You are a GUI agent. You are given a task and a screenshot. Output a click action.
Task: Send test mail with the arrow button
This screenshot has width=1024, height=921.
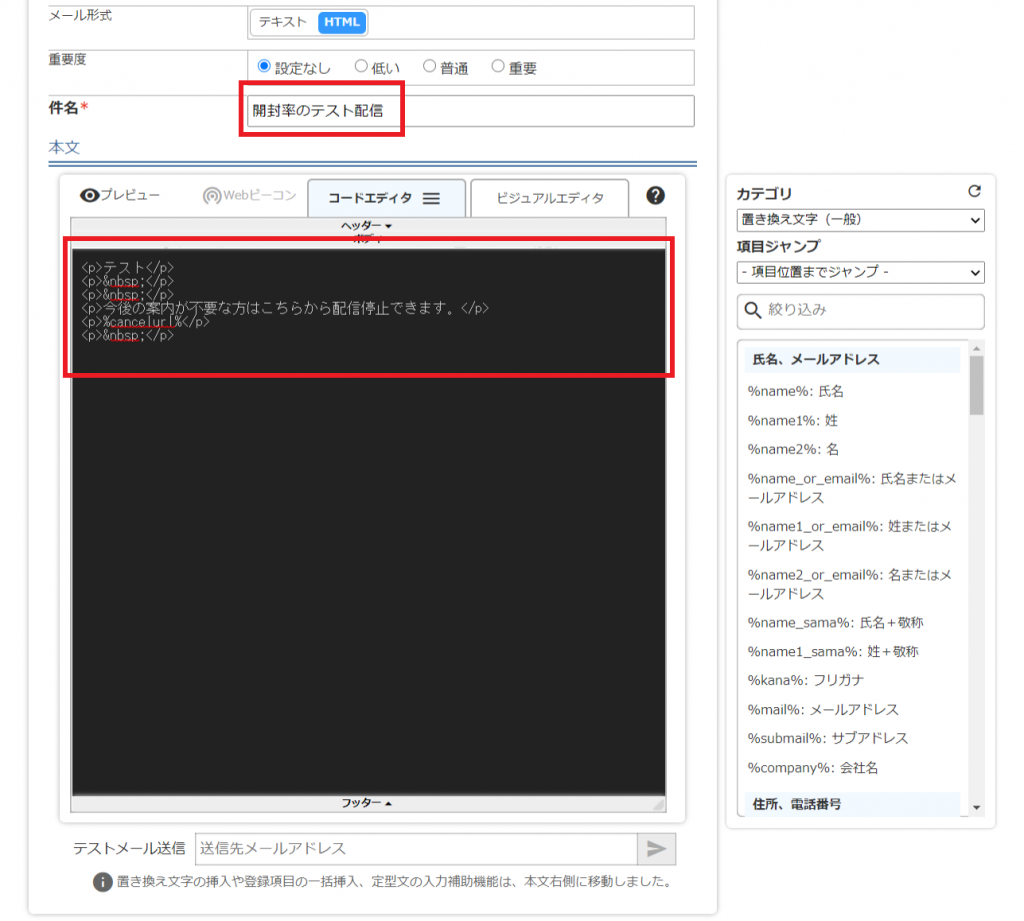[656, 848]
